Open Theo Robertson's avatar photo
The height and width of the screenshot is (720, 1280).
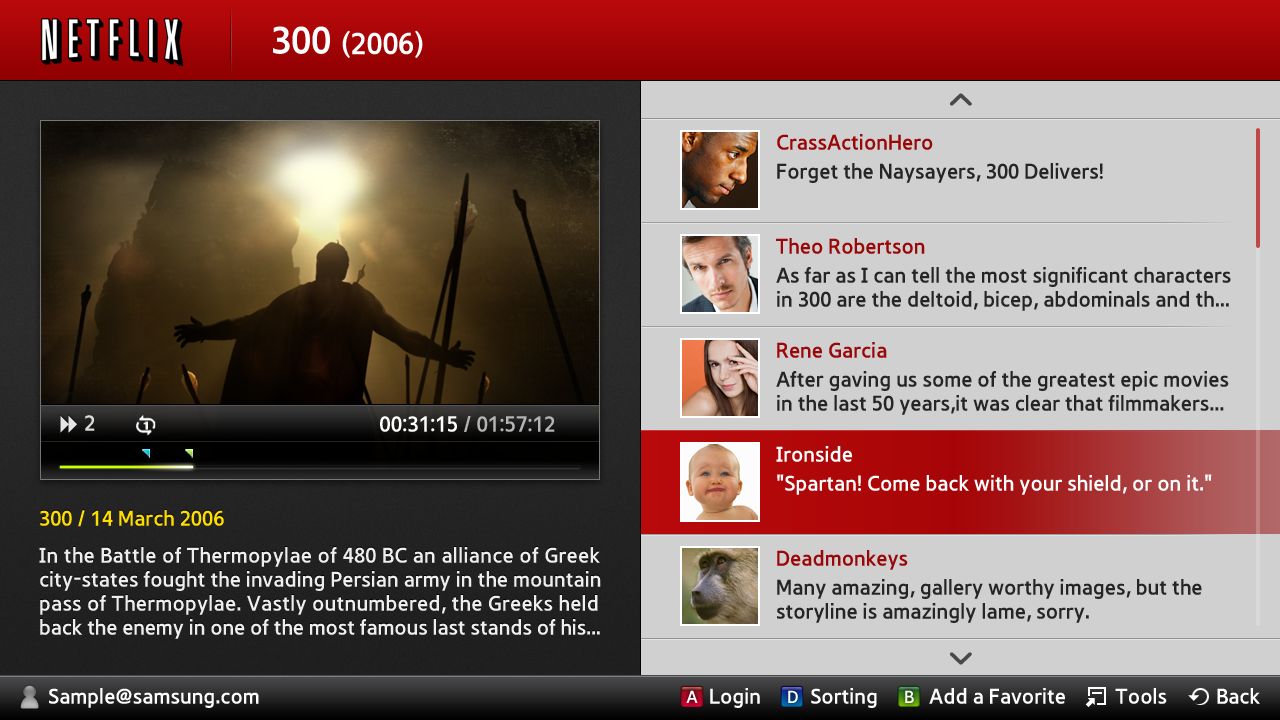click(720, 274)
